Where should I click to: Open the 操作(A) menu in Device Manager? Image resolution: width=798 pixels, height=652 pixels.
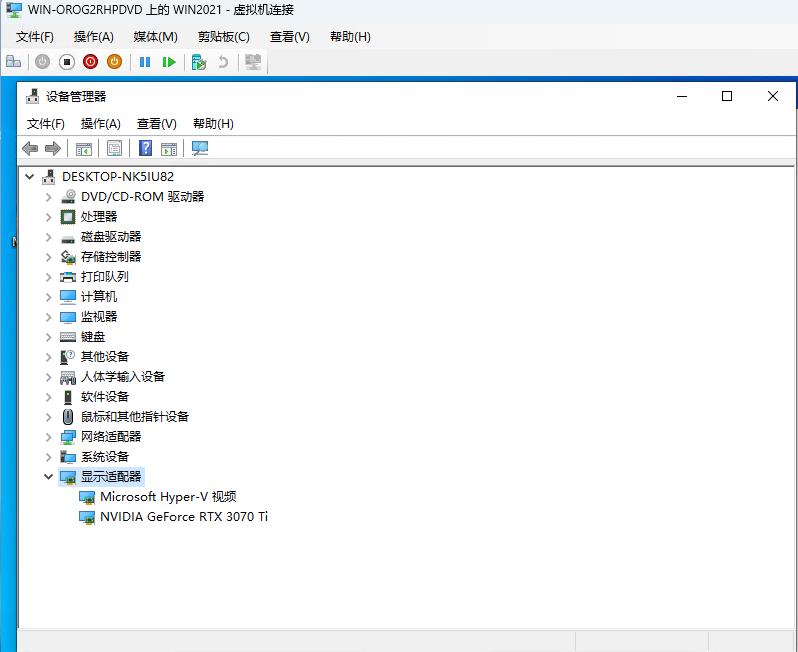tap(100, 124)
